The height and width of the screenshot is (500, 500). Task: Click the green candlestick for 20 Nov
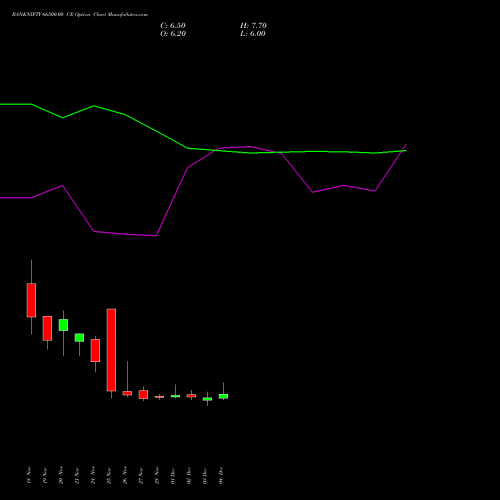(x=63, y=325)
